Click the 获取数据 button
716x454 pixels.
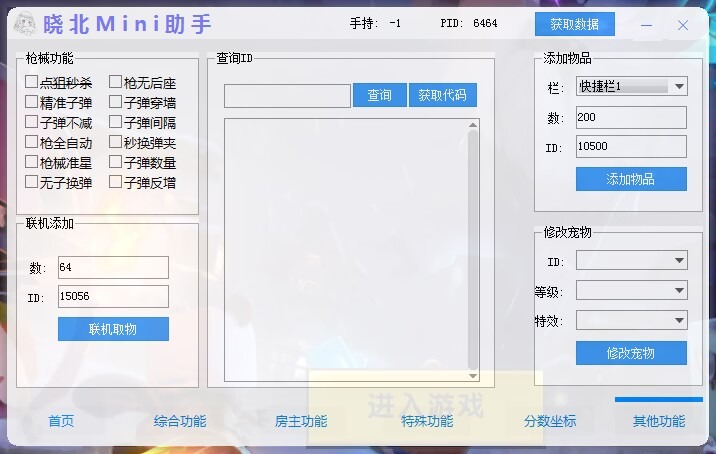click(575, 24)
